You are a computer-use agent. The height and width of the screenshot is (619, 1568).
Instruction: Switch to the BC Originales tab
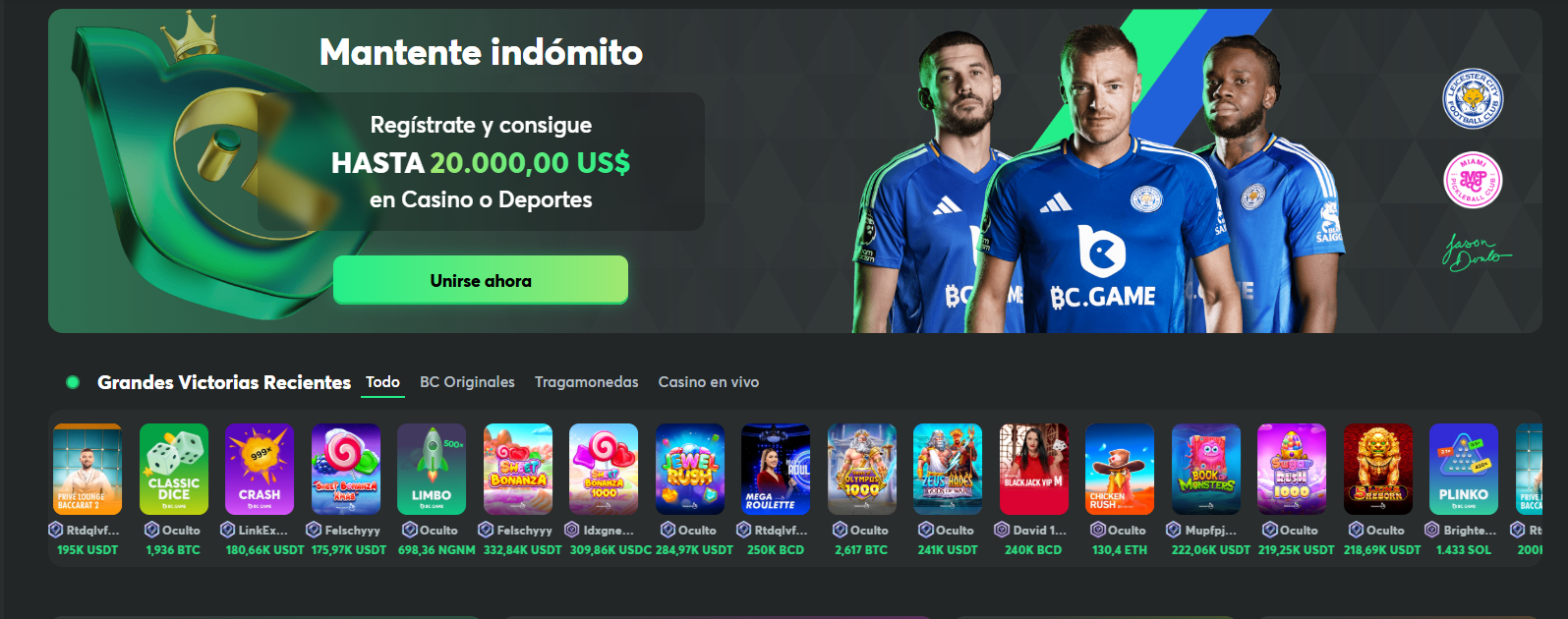(x=467, y=382)
